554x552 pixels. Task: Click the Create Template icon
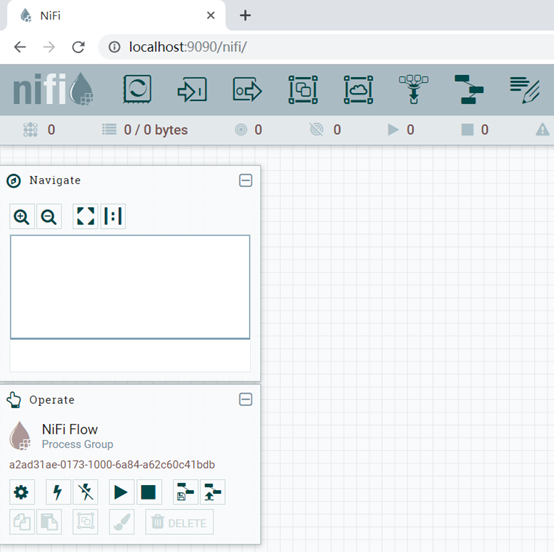[185, 492]
